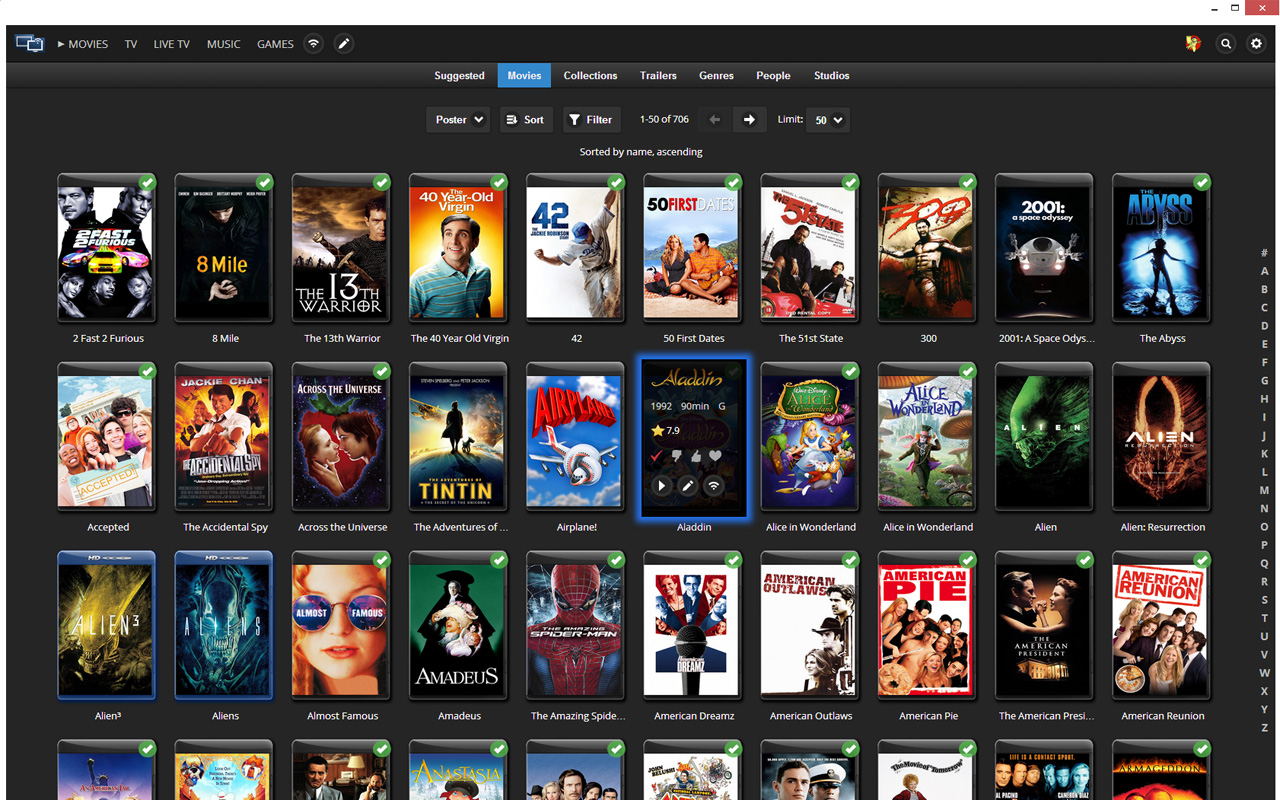Open the Alien: Resurrection title link
Screen dimensions: 1280x800
pos(1162,527)
